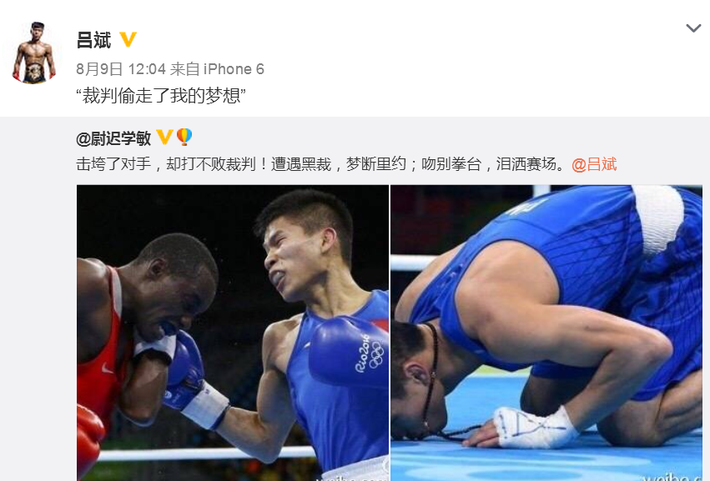Expand the post options chevron menu
The height and width of the screenshot is (481, 710).
[x=693, y=29]
